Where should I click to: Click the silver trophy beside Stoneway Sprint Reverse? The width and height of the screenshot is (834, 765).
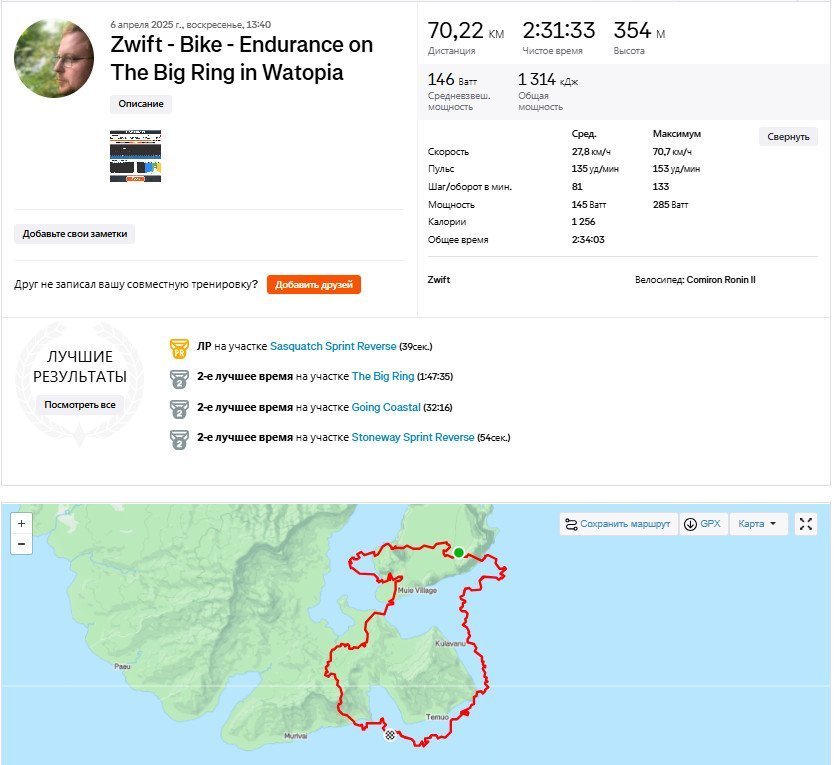[179, 440]
